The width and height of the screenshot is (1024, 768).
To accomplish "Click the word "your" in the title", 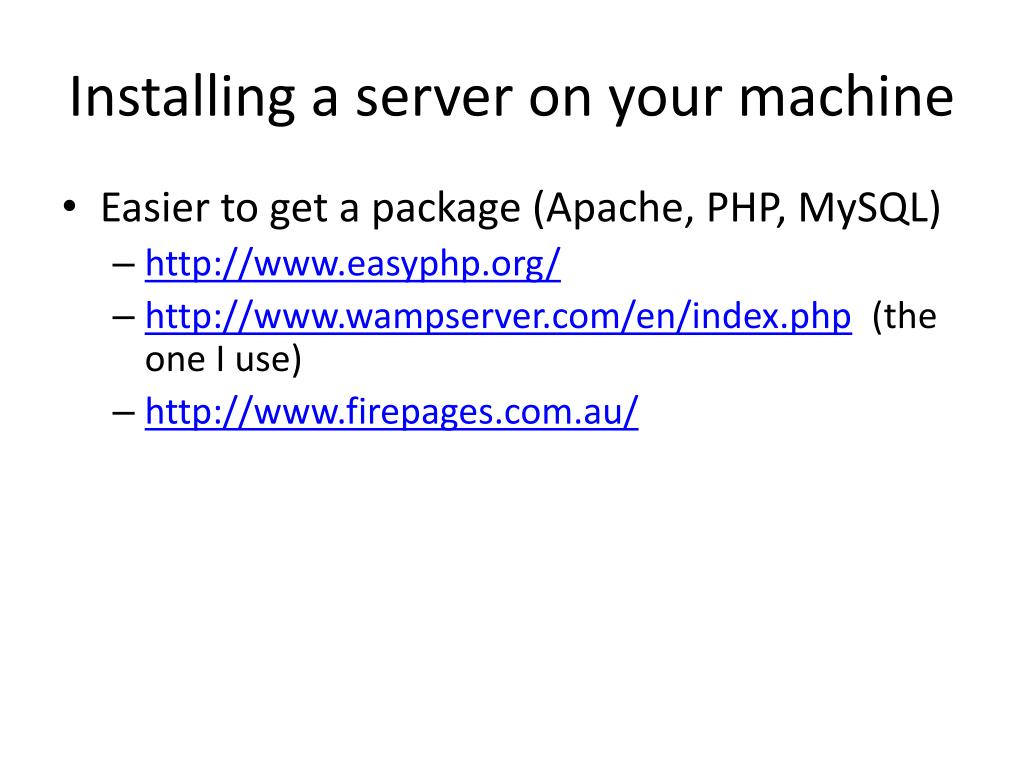I will (x=665, y=103).
